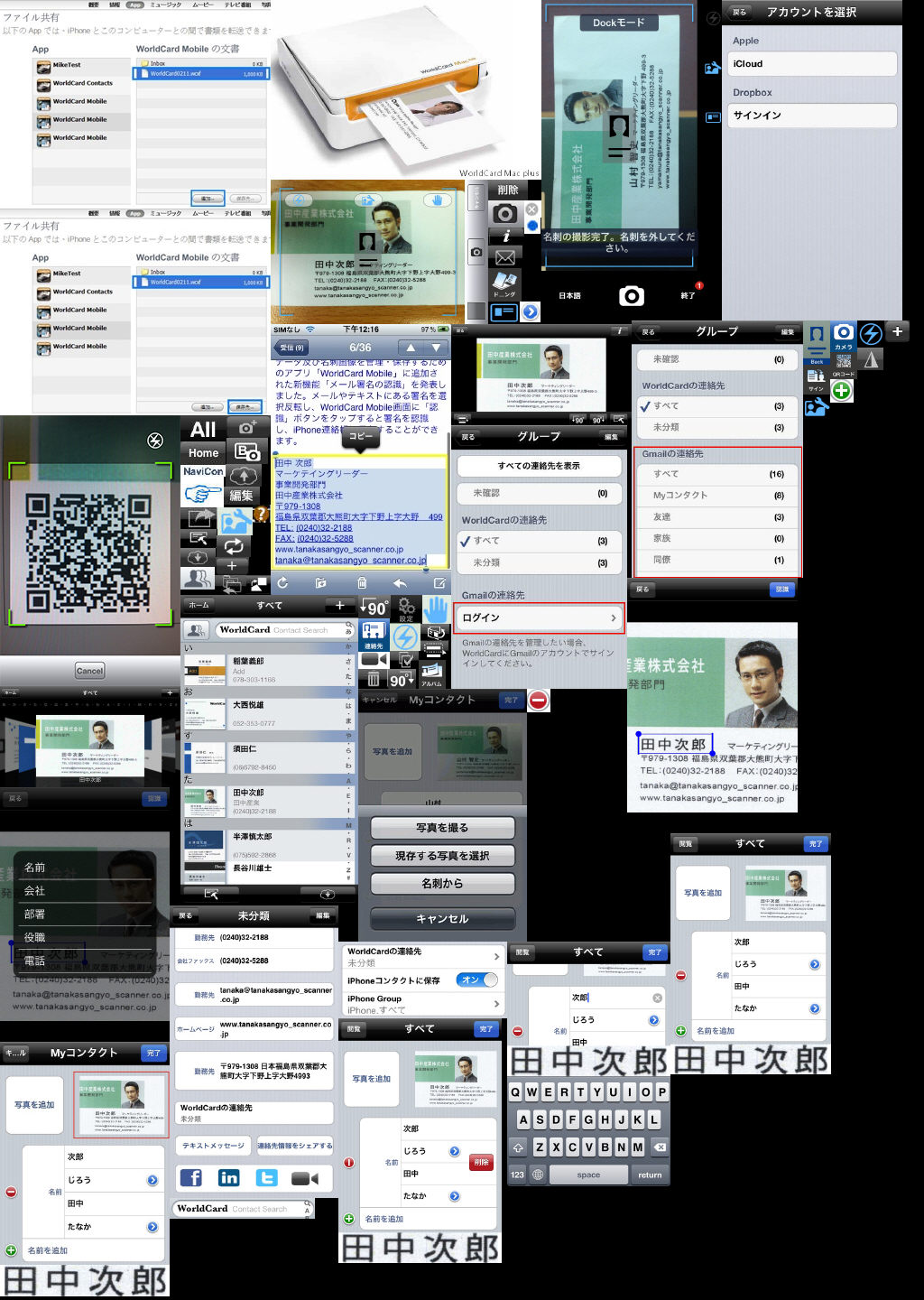Image resolution: width=924 pixels, height=1300 pixels.
Task: Tap the LinkedIn share icon
Action: [x=229, y=1177]
